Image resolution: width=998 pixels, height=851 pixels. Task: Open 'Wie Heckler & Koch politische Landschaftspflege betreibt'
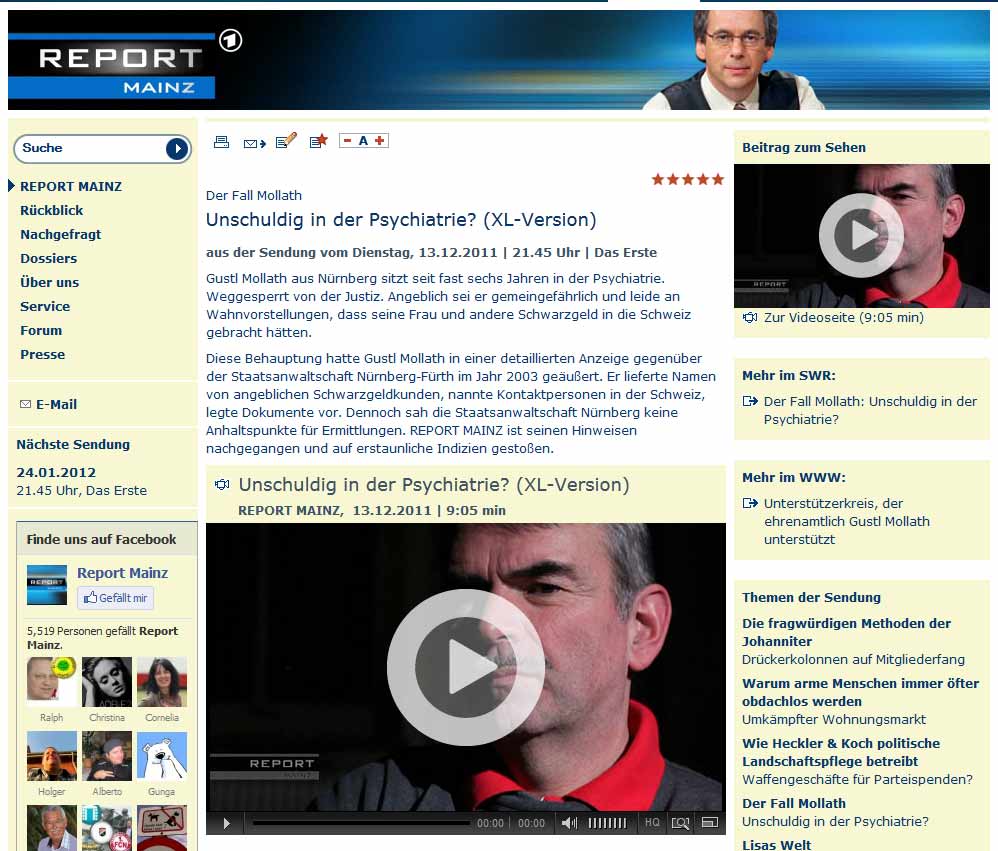coord(841,752)
